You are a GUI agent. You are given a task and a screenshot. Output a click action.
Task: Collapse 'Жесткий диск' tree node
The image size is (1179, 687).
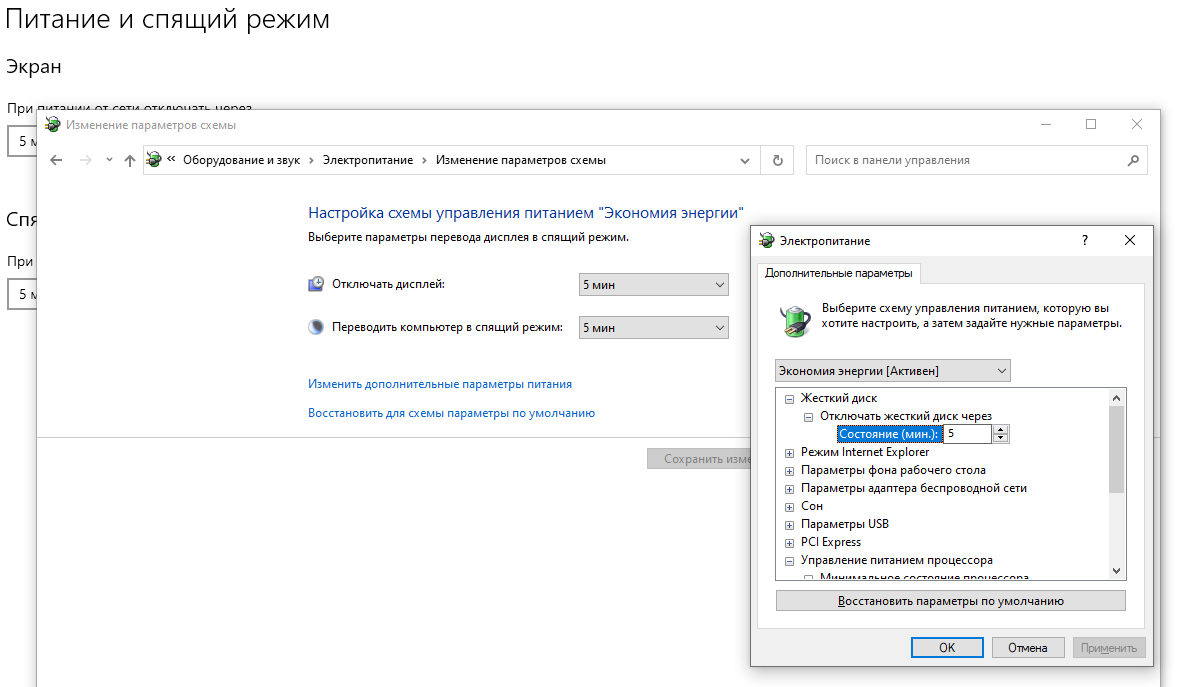(790, 399)
